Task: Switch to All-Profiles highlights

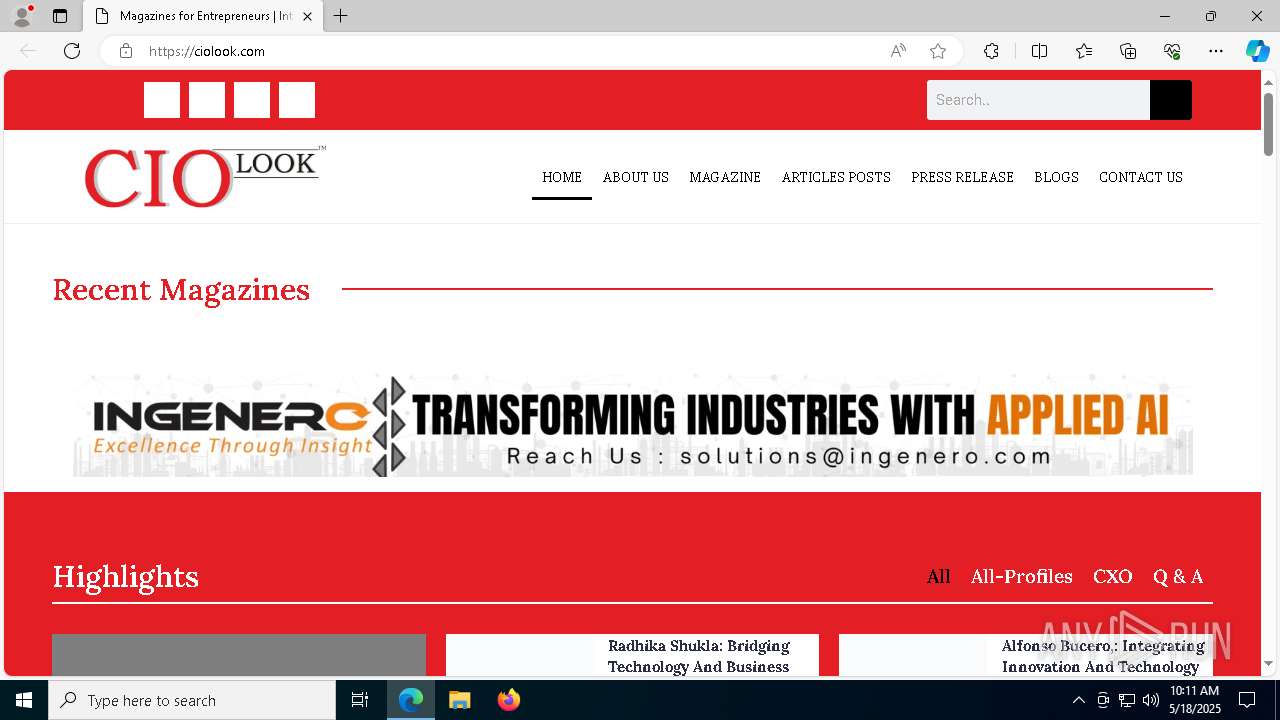Action: [x=1022, y=577]
